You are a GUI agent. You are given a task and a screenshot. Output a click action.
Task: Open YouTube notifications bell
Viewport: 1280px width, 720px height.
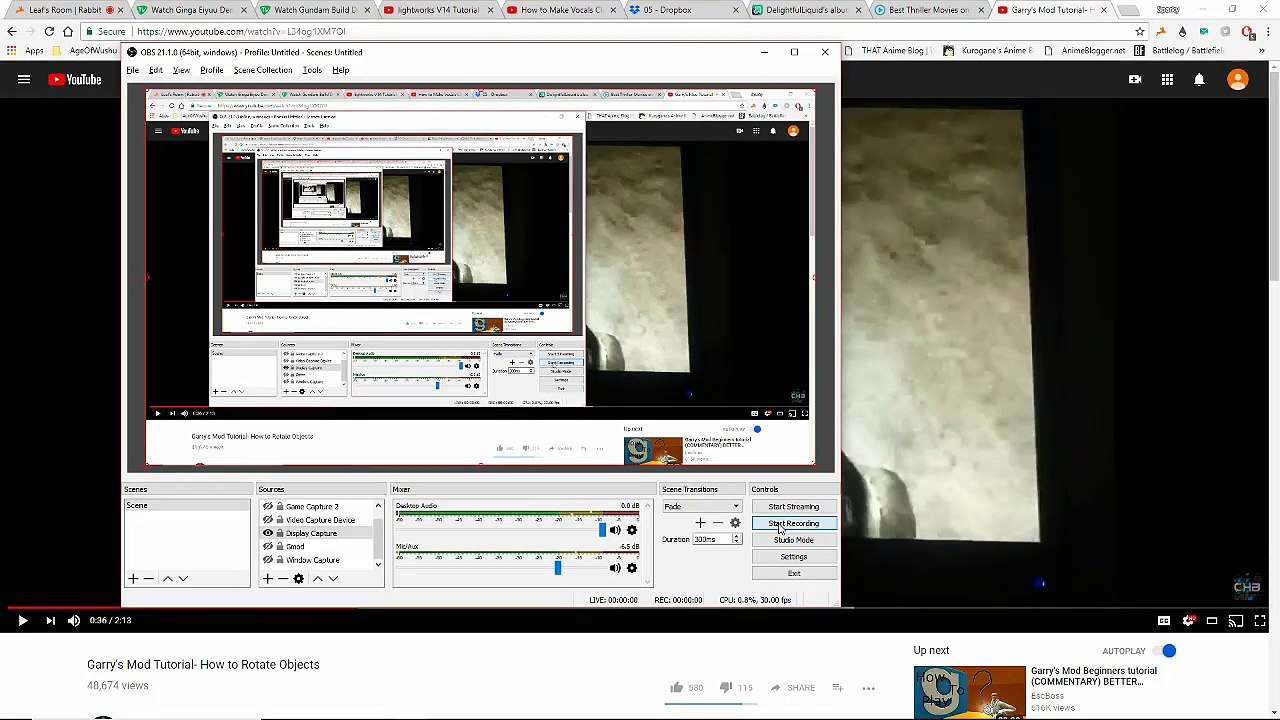click(x=1199, y=80)
